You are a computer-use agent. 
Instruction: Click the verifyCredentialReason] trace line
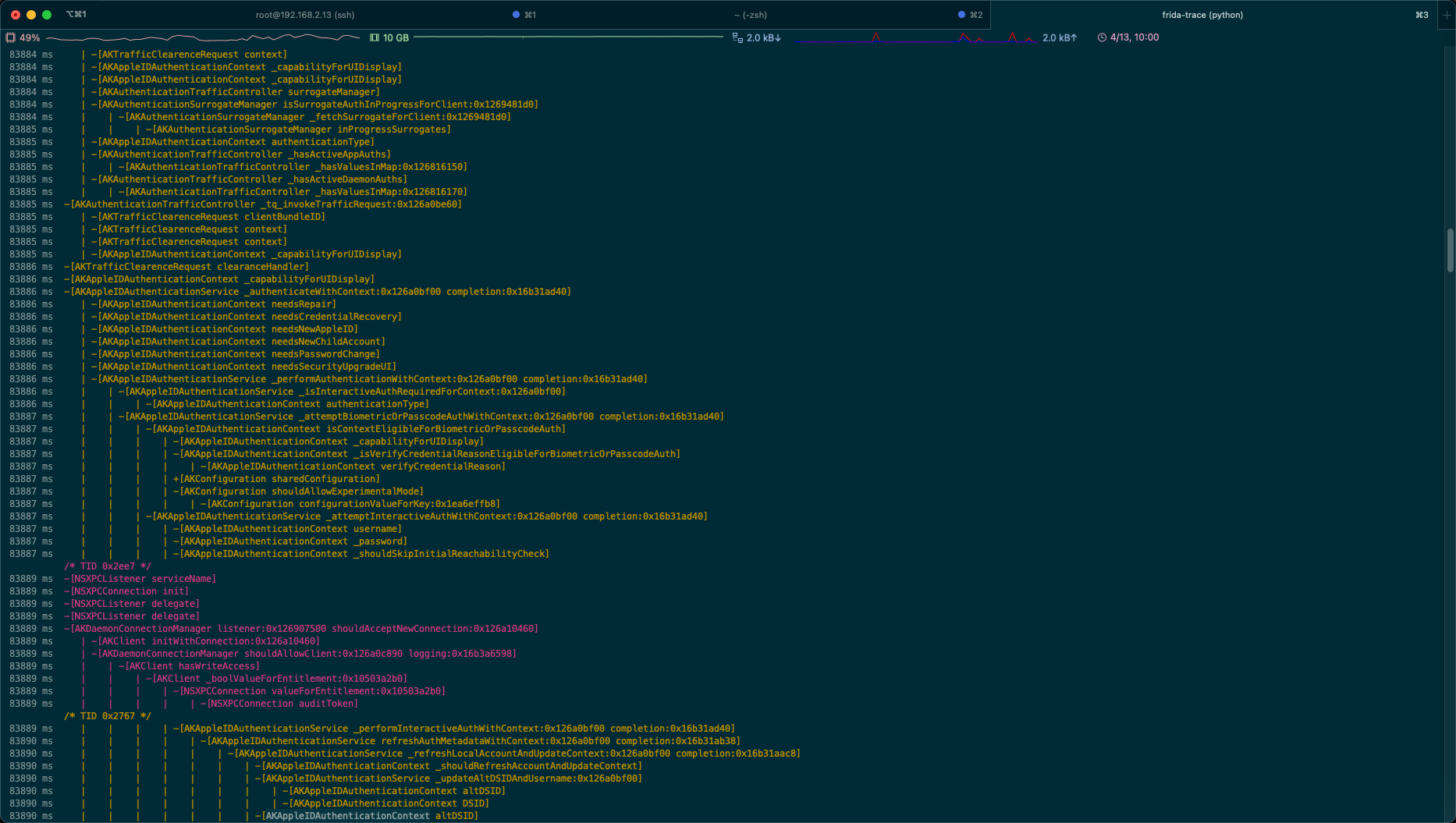point(353,466)
